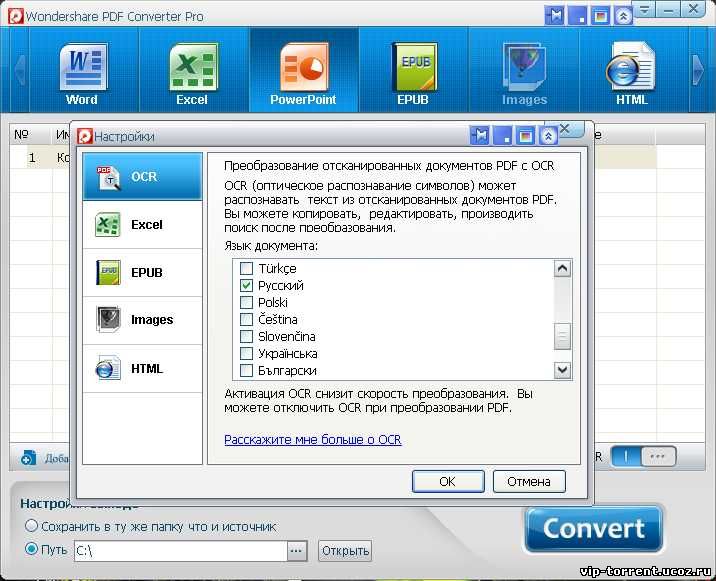Click the big Convert button
The image size is (716, 581).
594,529
